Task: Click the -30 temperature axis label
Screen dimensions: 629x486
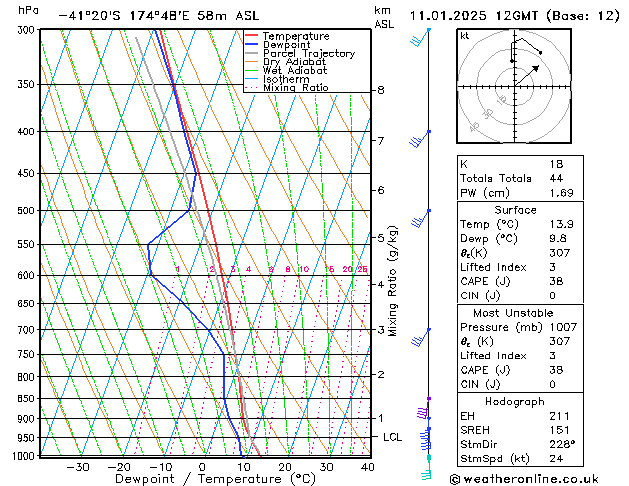Action: (78, 467)
